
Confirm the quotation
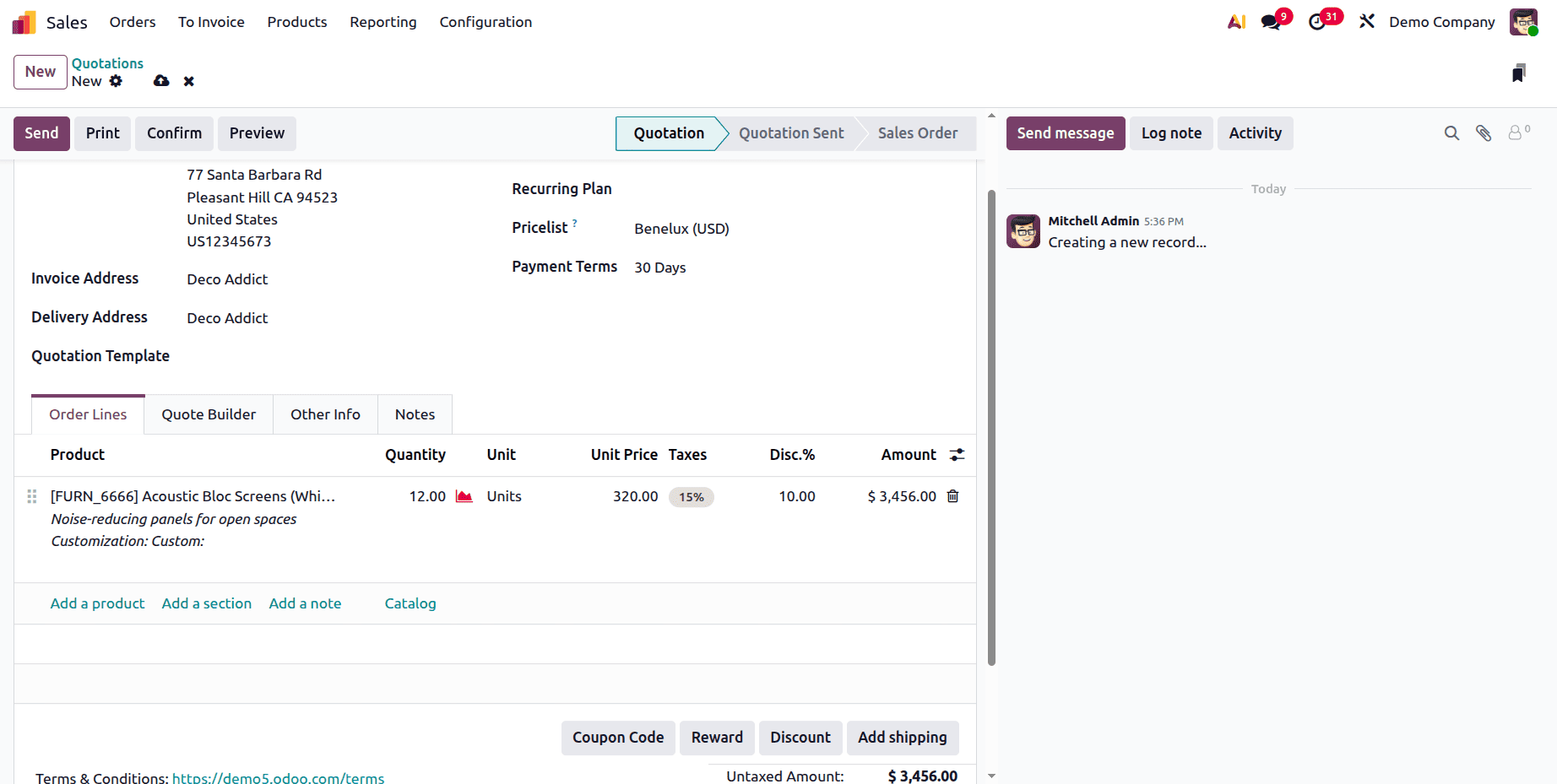(x=174, y=133)
